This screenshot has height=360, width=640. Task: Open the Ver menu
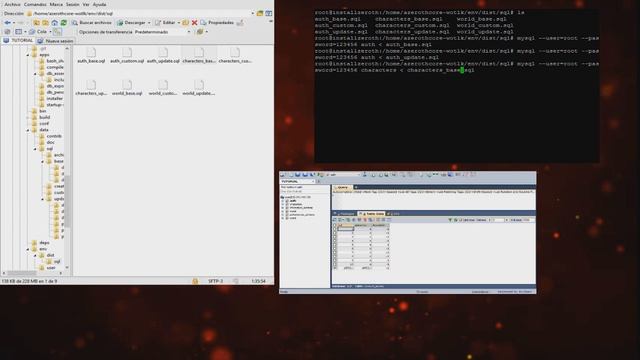86,4
